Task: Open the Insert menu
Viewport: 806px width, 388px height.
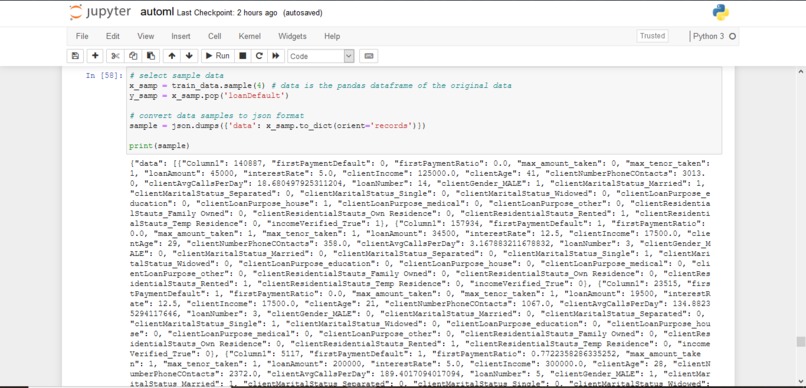Action: click(x=180, y=36)
